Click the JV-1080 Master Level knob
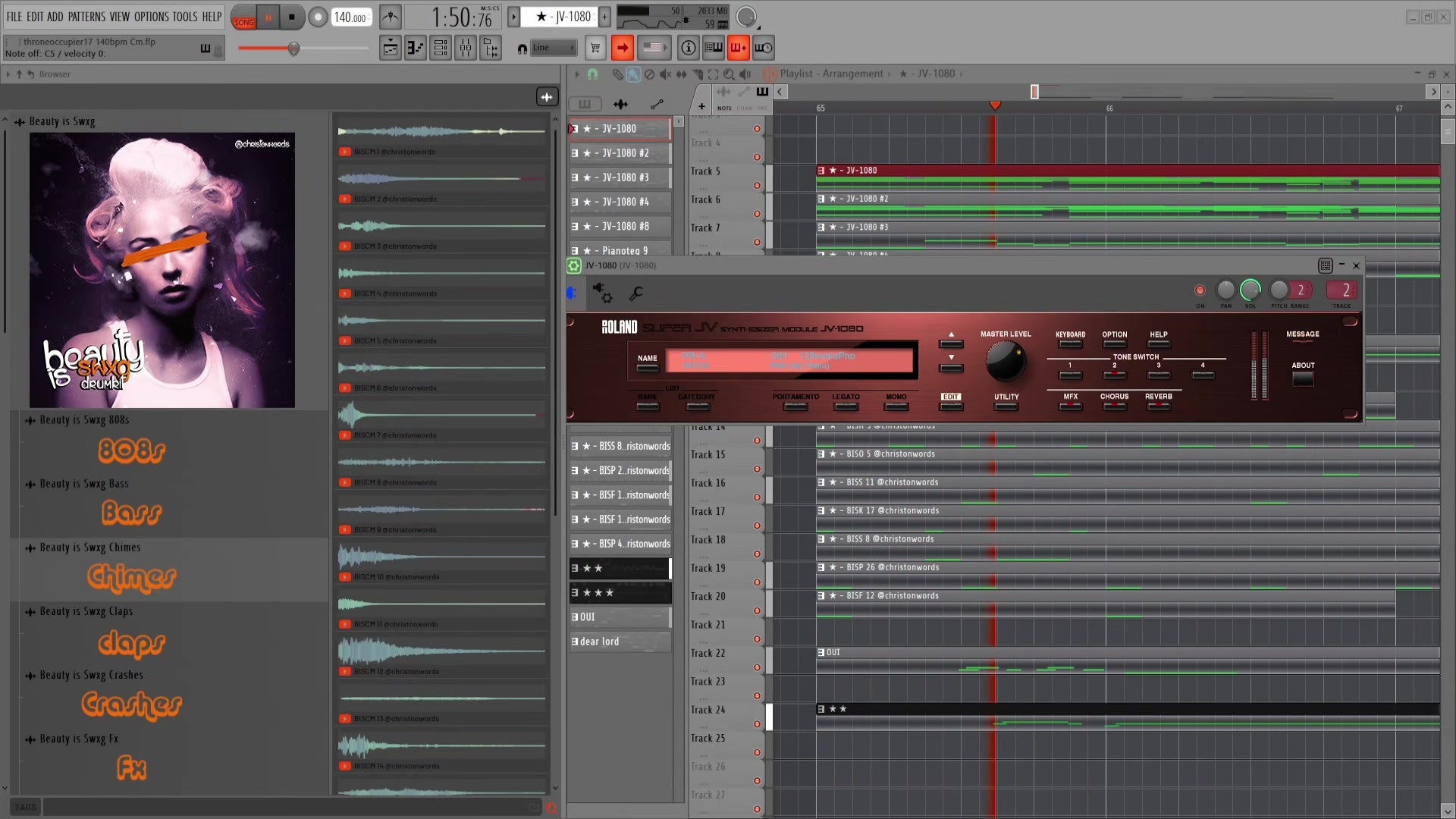The height and width of the screenshot is (819, 1456). point(1005,361)
